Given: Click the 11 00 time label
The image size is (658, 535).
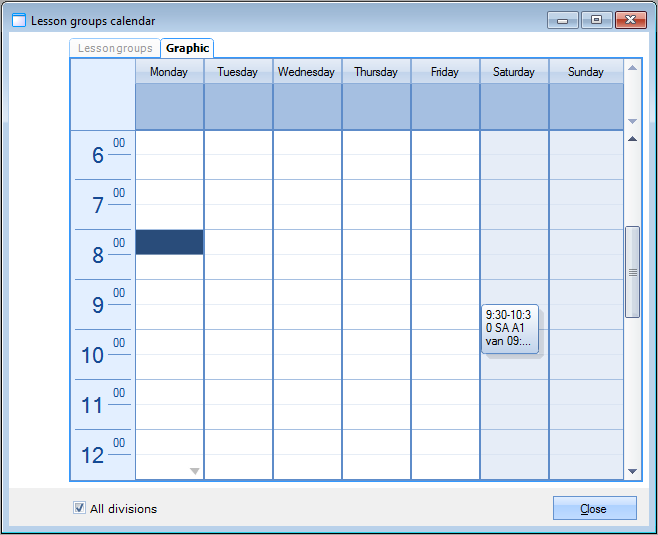Looking at the screenshot, I should coord(103,405).
